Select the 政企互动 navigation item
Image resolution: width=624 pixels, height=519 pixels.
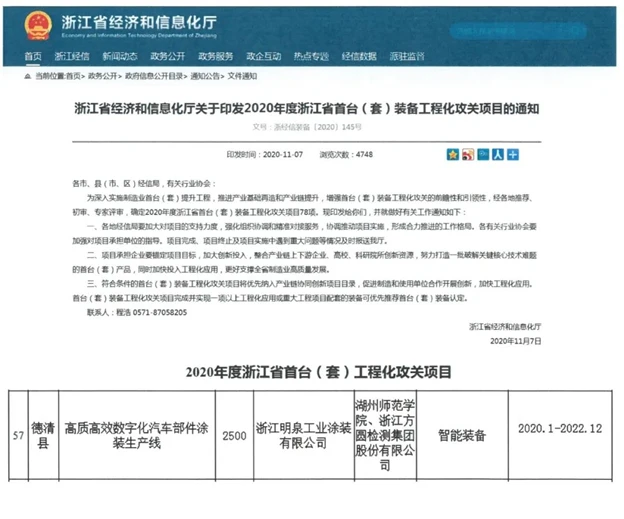tap(263, 56)
